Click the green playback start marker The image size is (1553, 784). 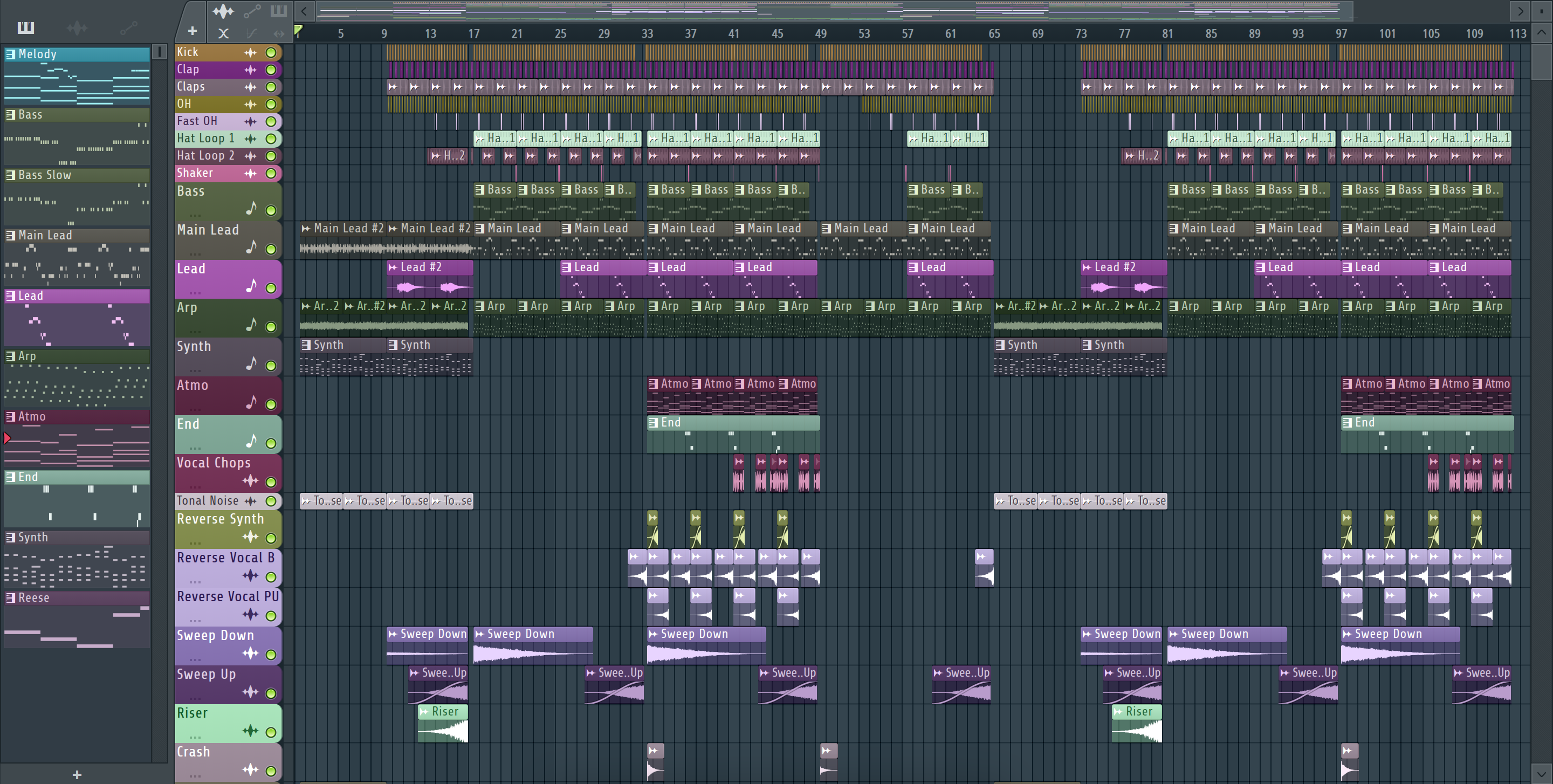coord(298,29)
